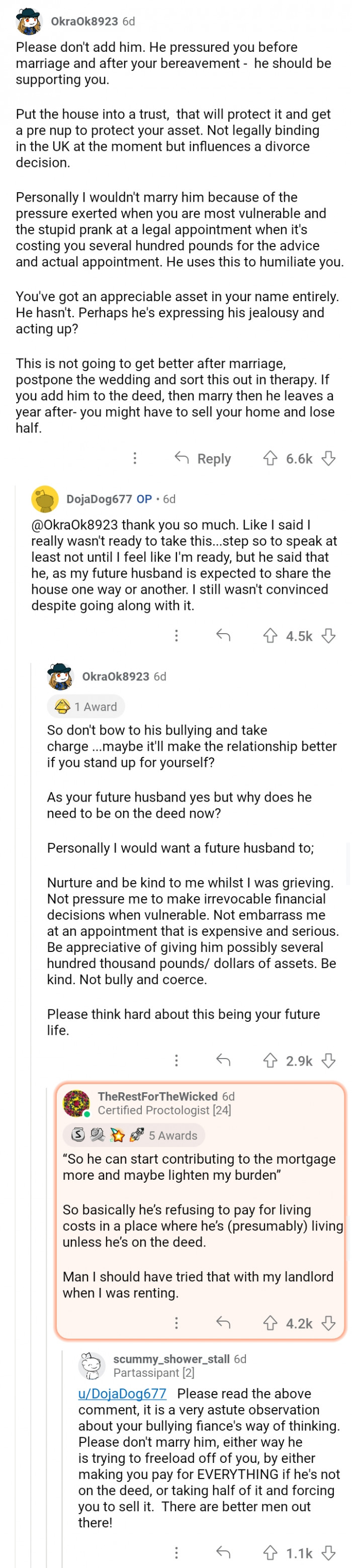This screenshot has height=1568, width=352.
Task: Reply arrow on DojaDog677's comment
Action: 223,636
